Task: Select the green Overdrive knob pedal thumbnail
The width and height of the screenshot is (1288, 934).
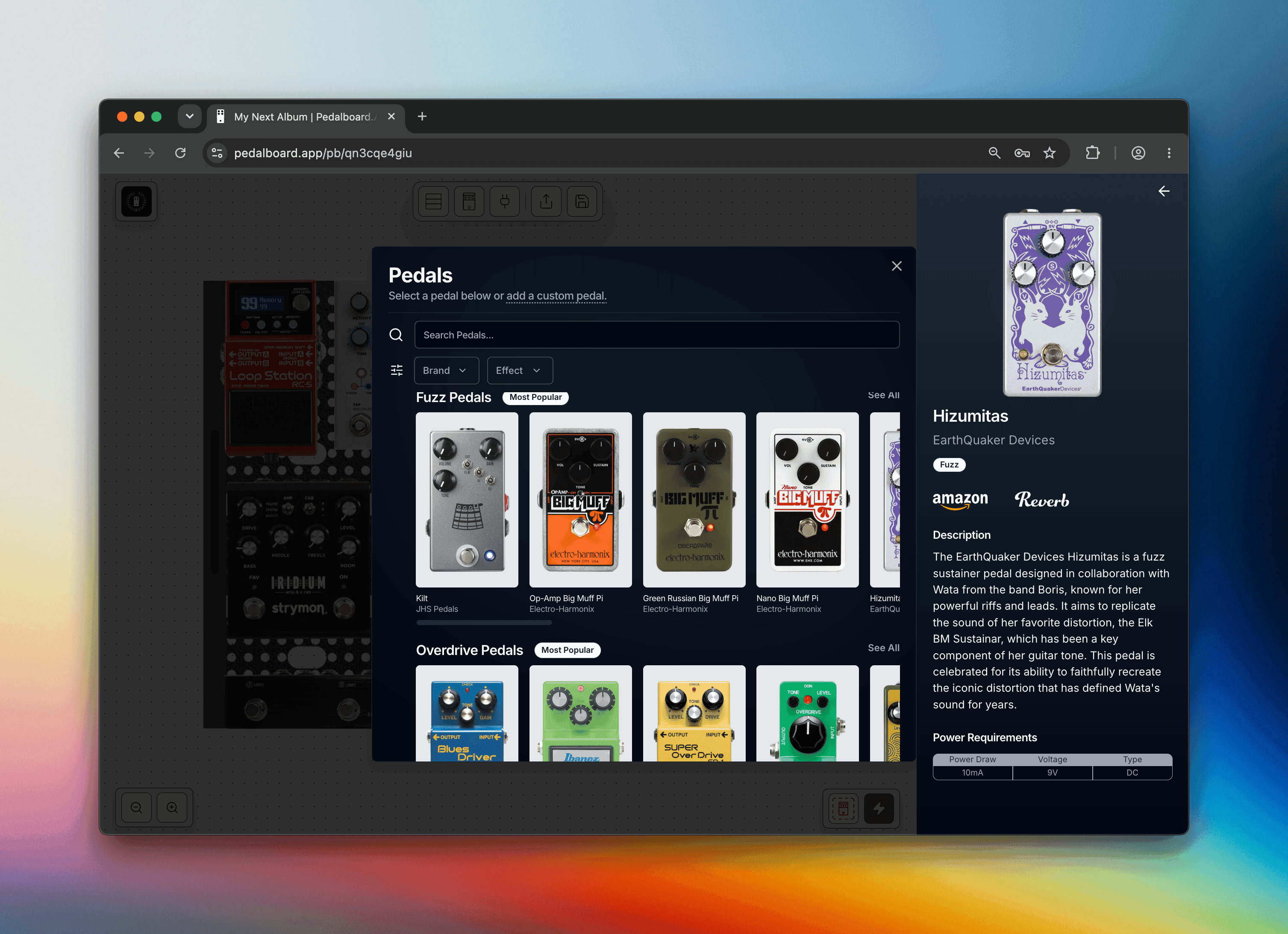Action: point(808,714)
